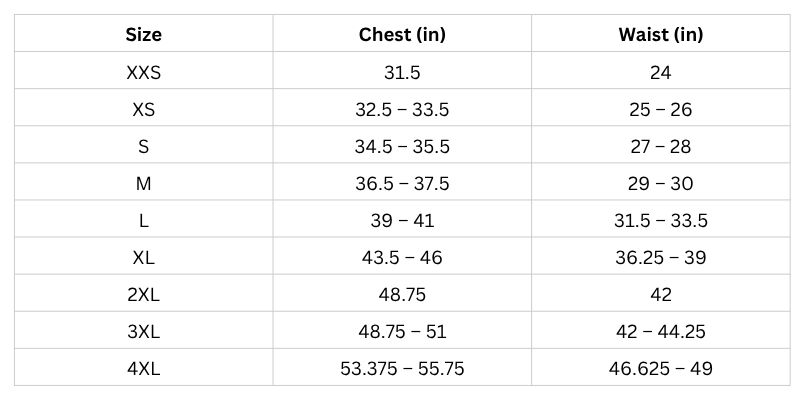This screenshot has height=400, width=800.
Task: Select chest range 43.5 – 46
Action: pyautogui.click(x=402, y=258)
